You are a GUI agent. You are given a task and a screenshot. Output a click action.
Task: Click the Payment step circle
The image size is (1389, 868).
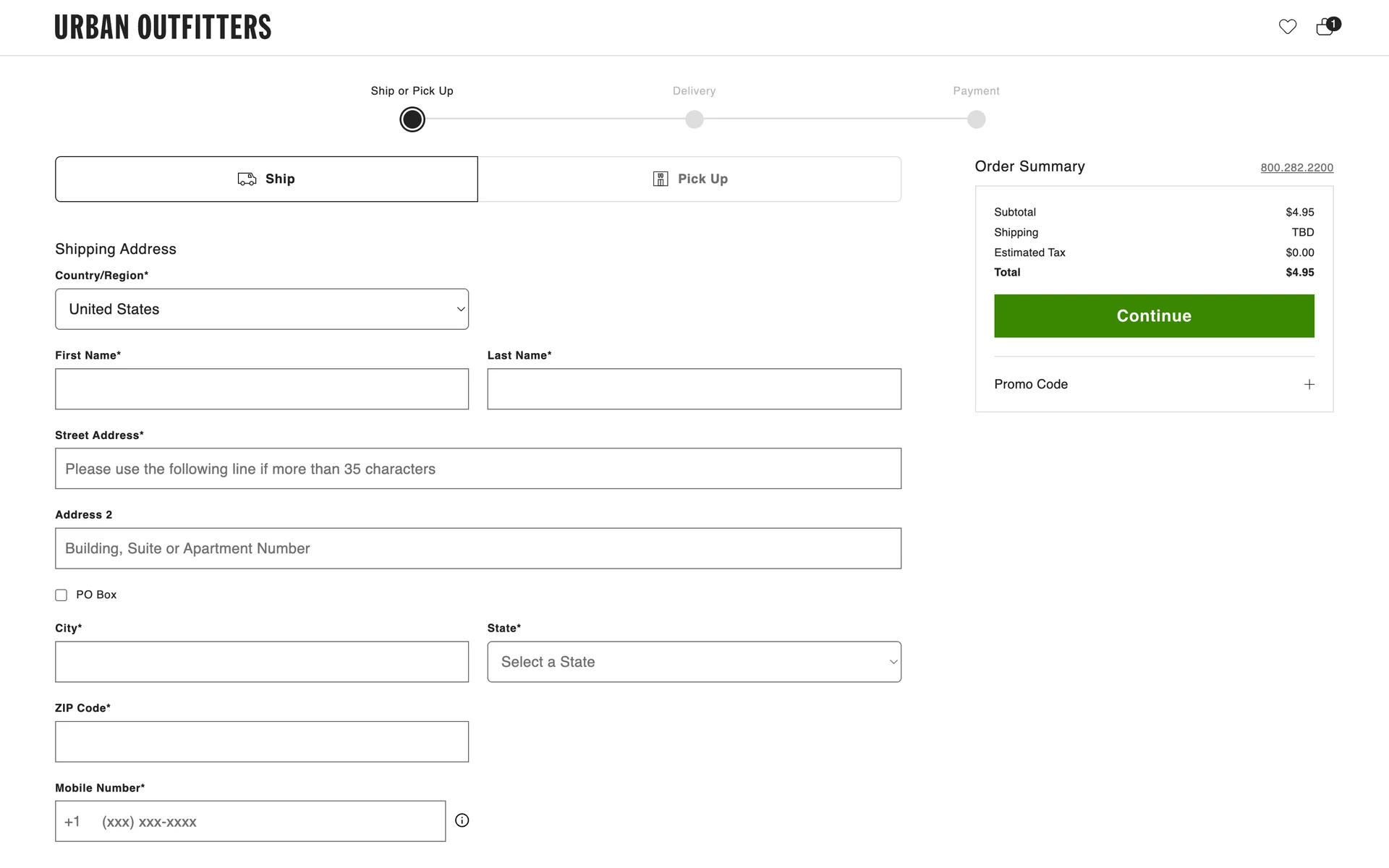(976, 119)
